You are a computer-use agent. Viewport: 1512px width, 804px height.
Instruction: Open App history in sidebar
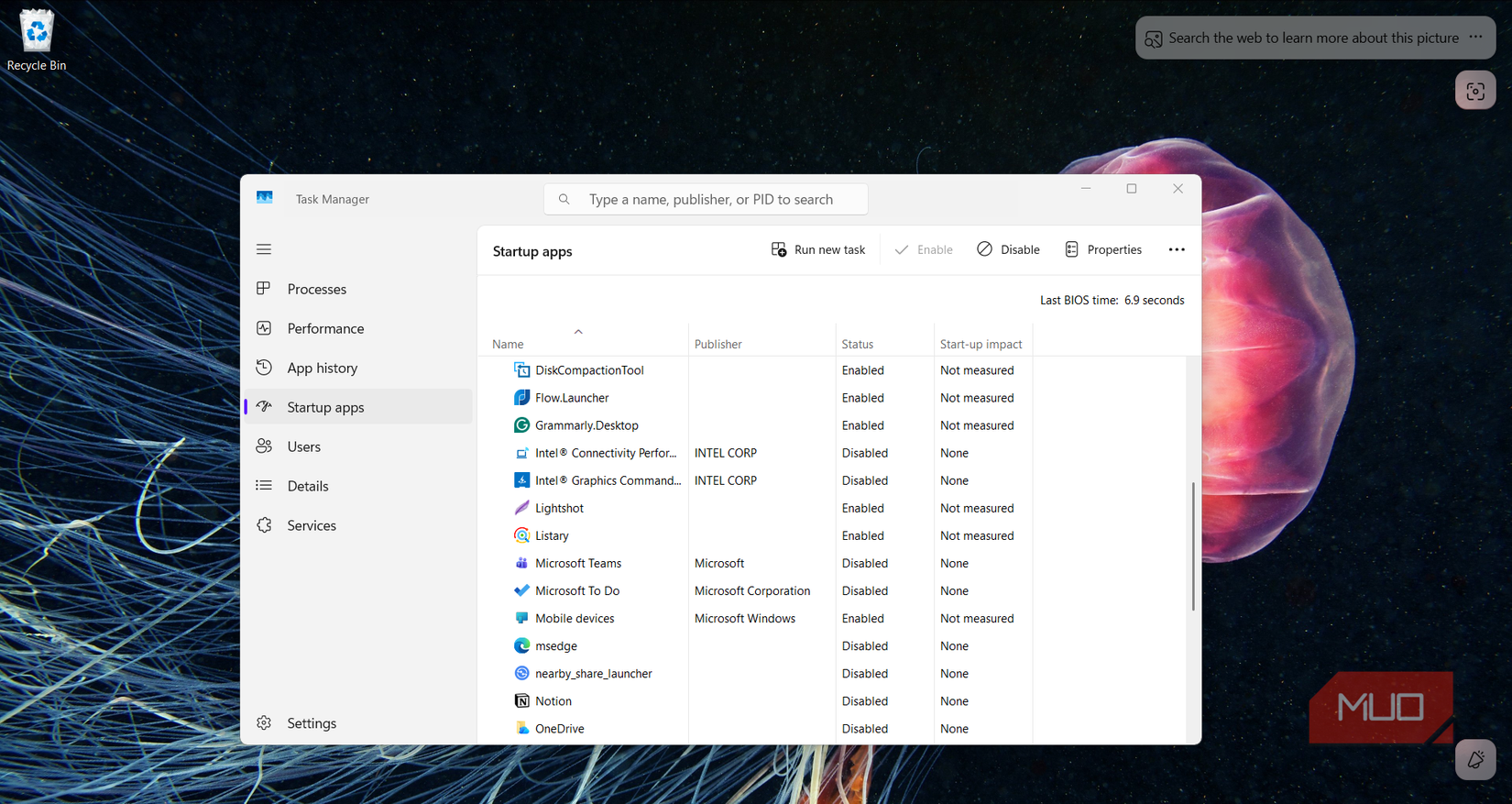click(358, 368)
